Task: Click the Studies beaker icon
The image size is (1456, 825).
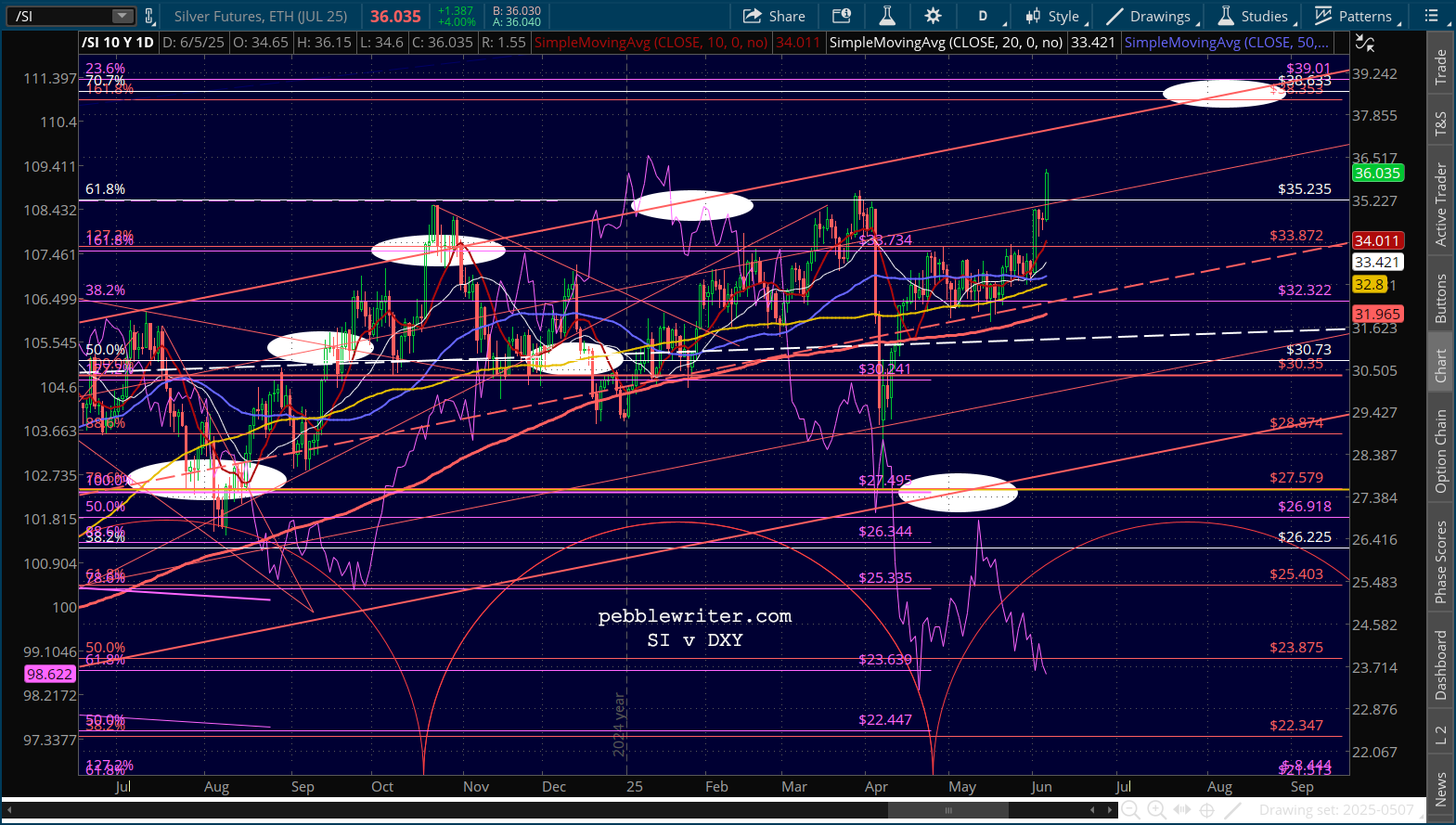Action: 1226,16
